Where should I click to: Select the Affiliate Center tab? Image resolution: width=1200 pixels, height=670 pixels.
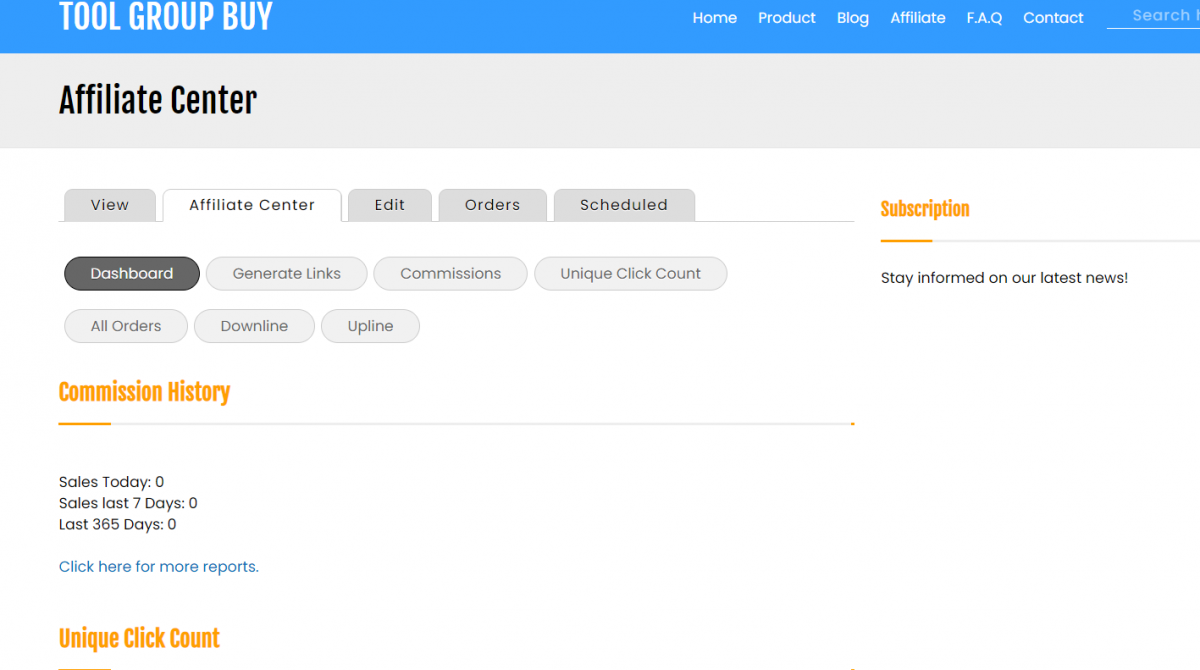[x=252, y=205]
